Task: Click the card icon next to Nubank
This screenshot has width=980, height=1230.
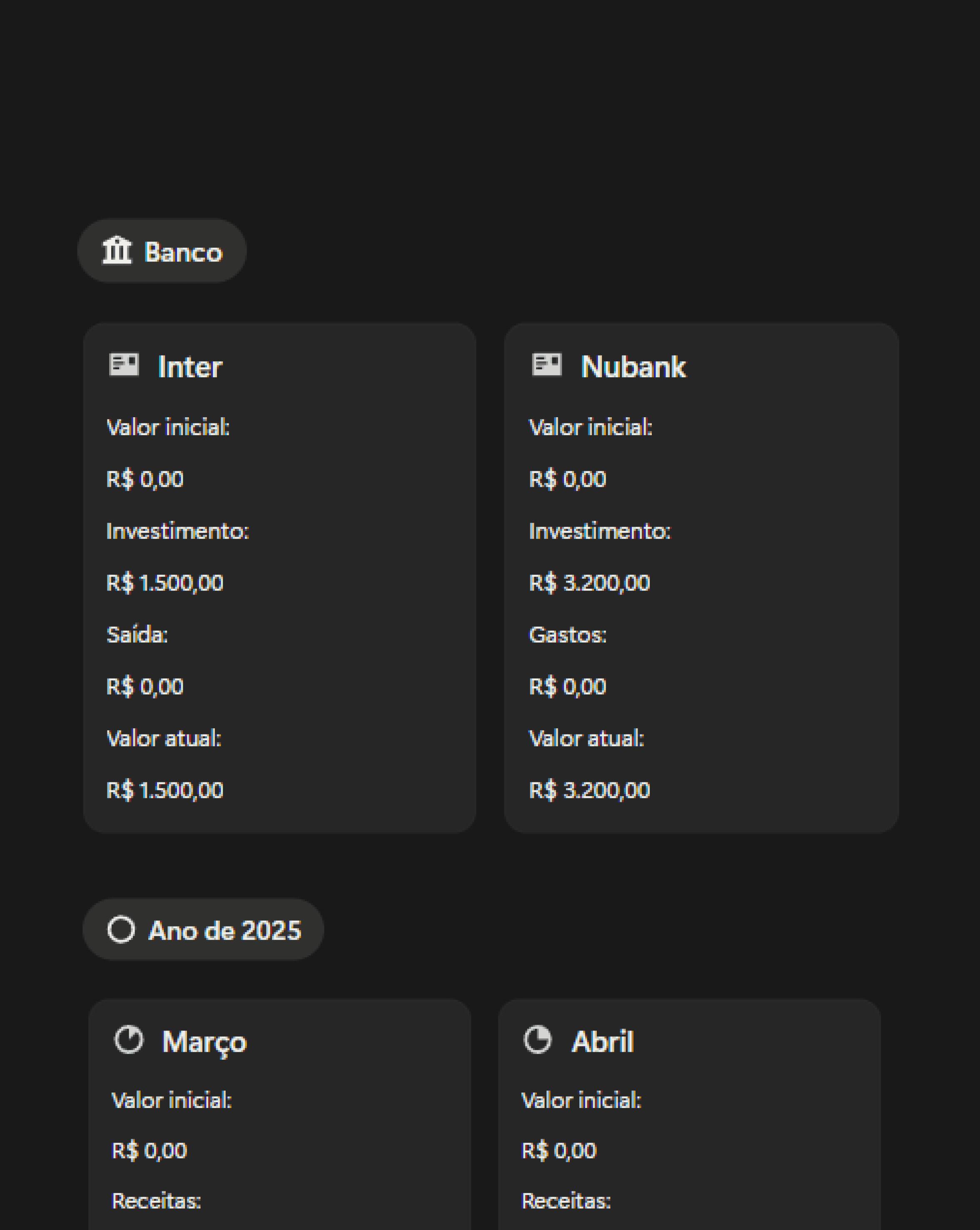Action: coord(546,365)
